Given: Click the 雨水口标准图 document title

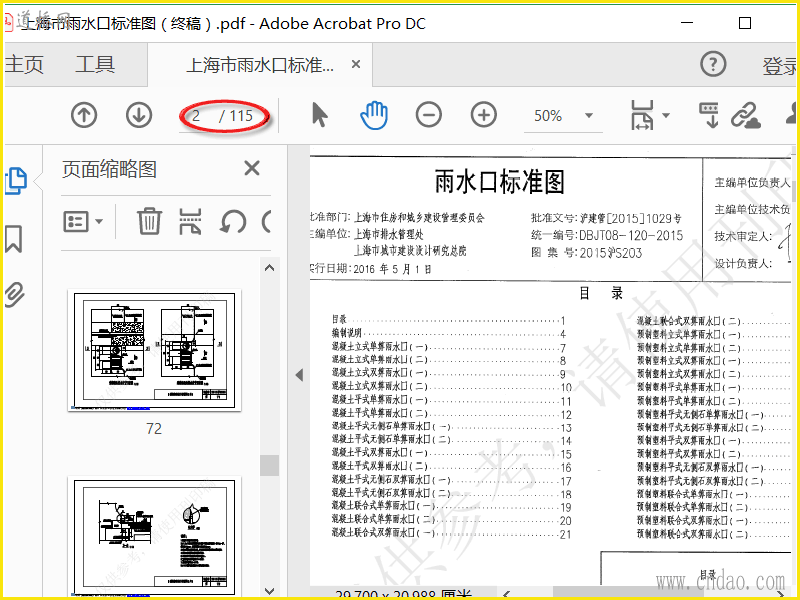Looking at the screenshot, I should click(x=499, y=182).
